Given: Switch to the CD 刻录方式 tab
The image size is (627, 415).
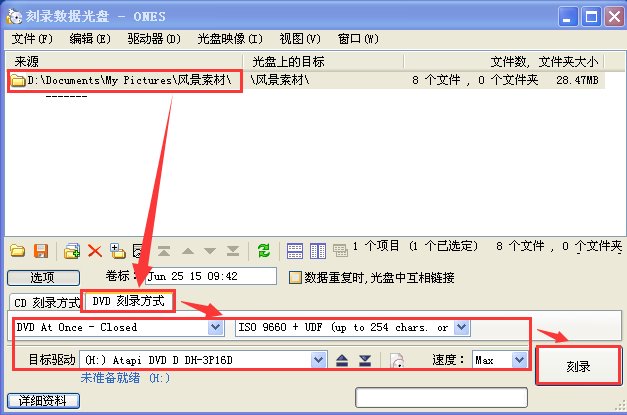Looking at the screenshot, I should click(46, 303).
